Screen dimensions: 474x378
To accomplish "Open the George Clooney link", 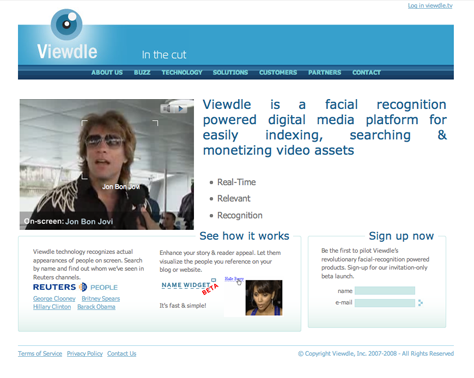I will [54, 299].
